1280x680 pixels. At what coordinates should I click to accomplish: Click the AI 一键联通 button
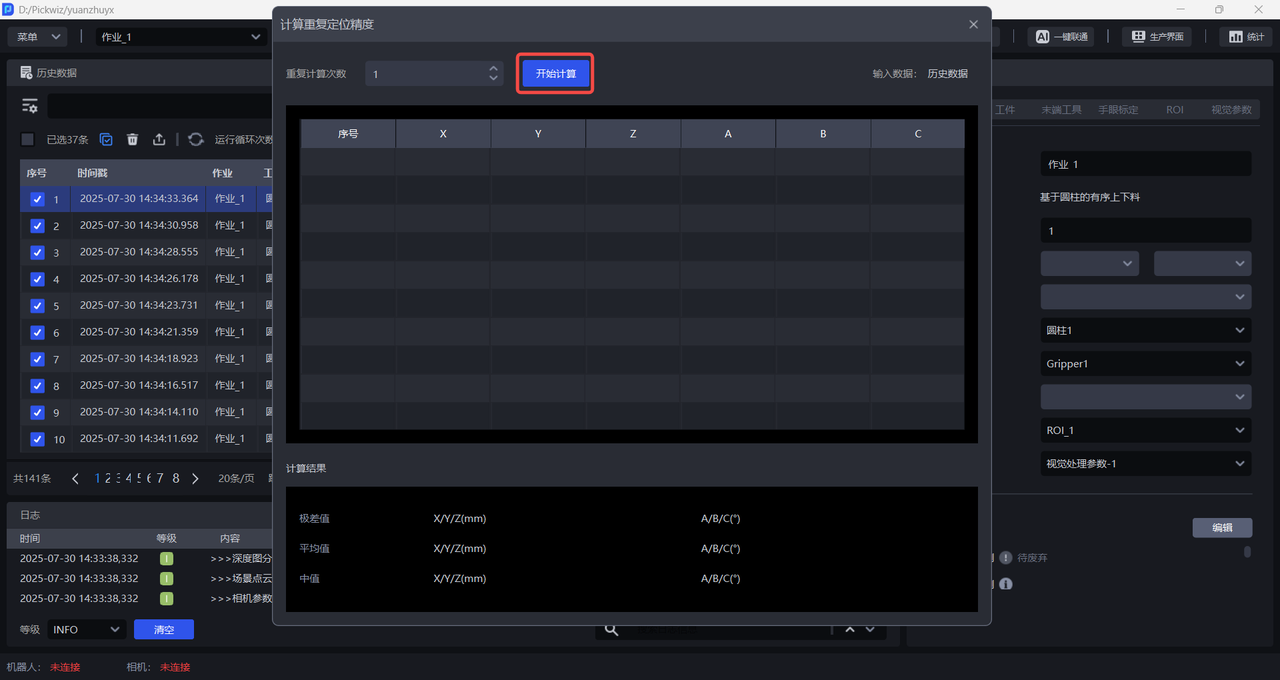(1062, 37)
